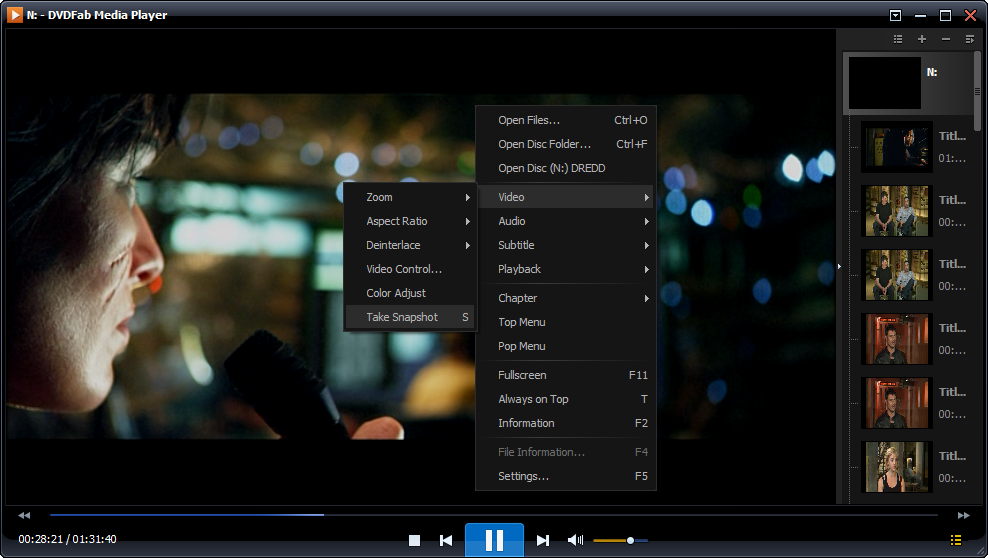
Task: Click the playlist sort icon
Action: point(970,39)
